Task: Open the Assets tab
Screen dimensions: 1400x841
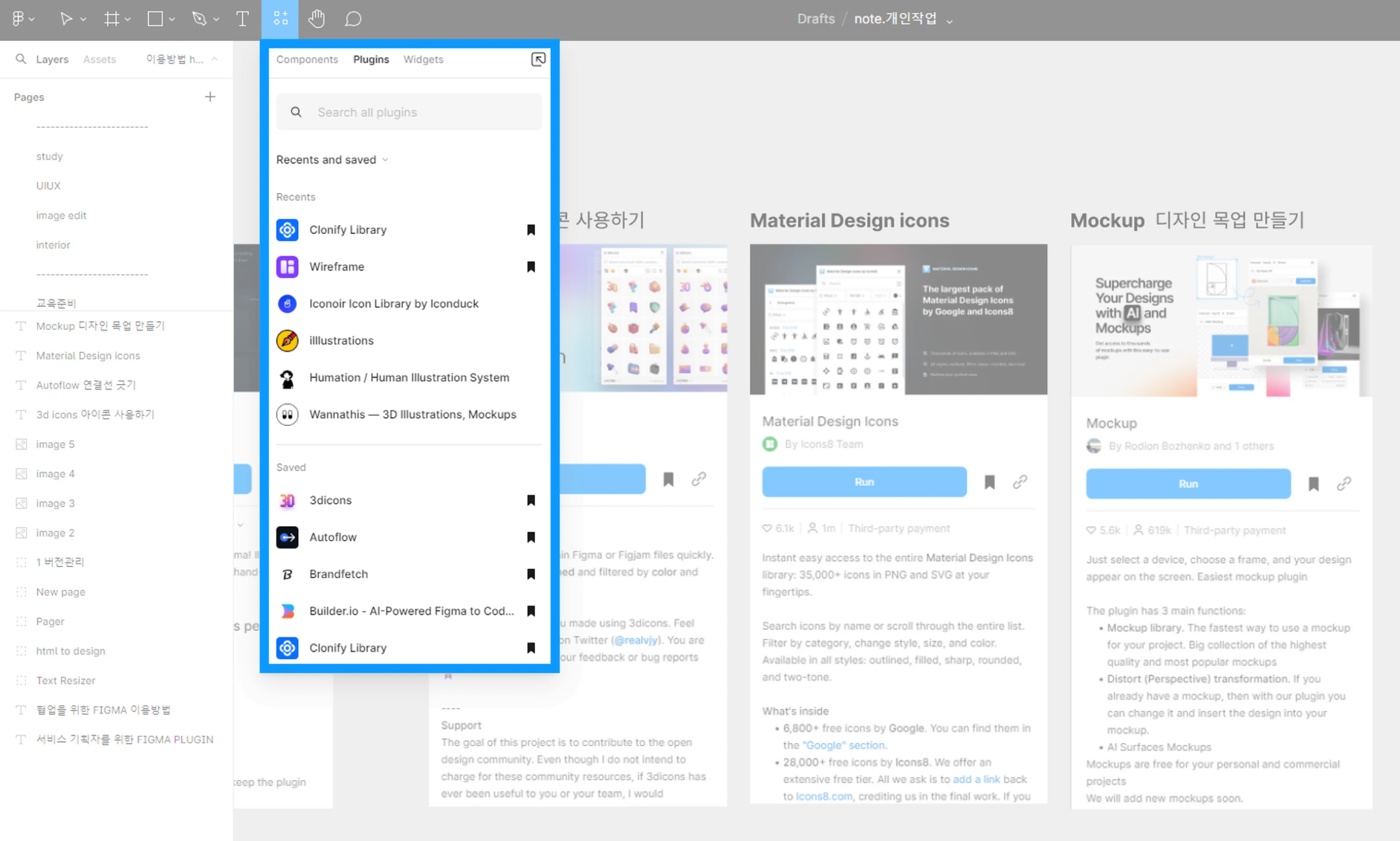Action: (x=99, y=59)
